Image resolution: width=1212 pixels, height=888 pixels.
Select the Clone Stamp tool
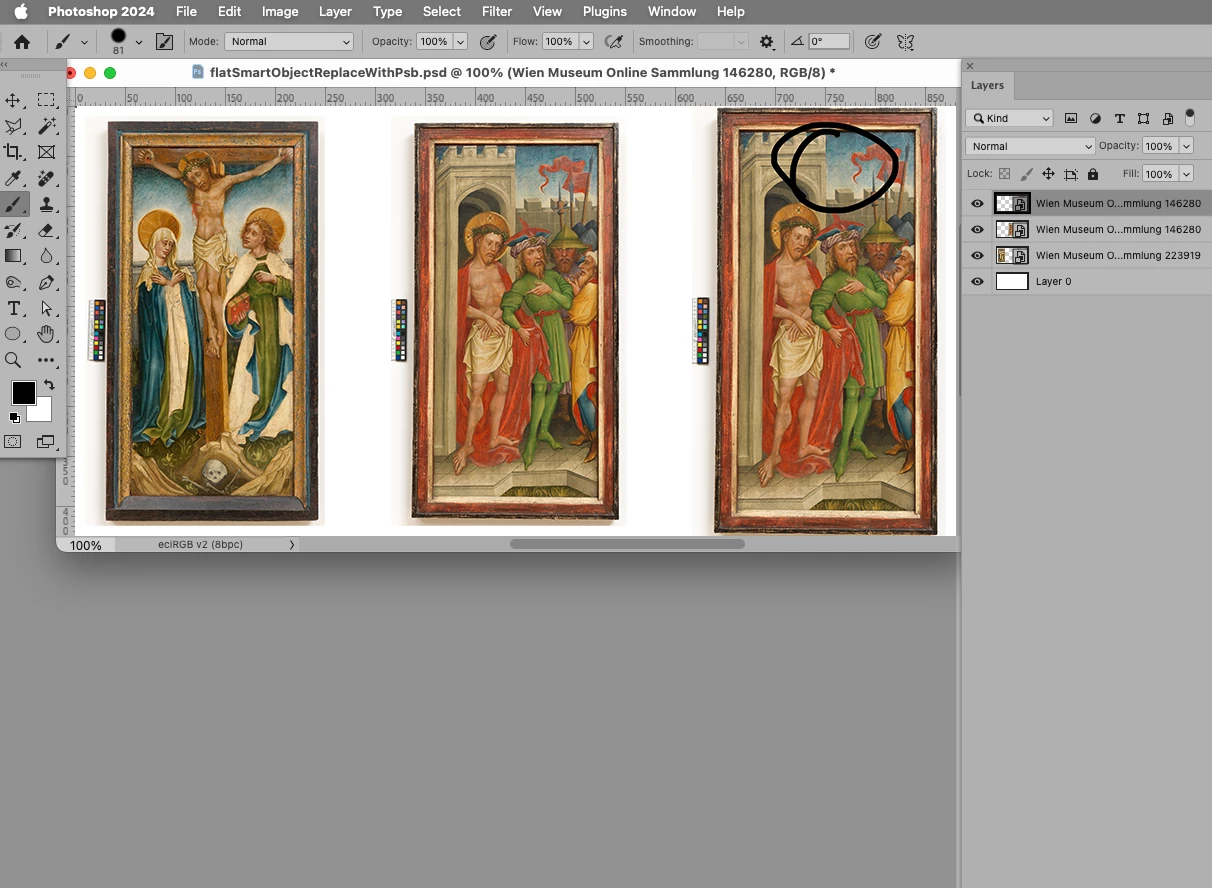point(46,204)
